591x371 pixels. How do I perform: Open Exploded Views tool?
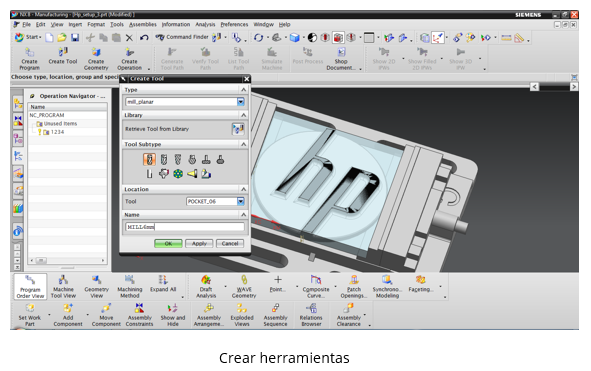tap(242, 315)
